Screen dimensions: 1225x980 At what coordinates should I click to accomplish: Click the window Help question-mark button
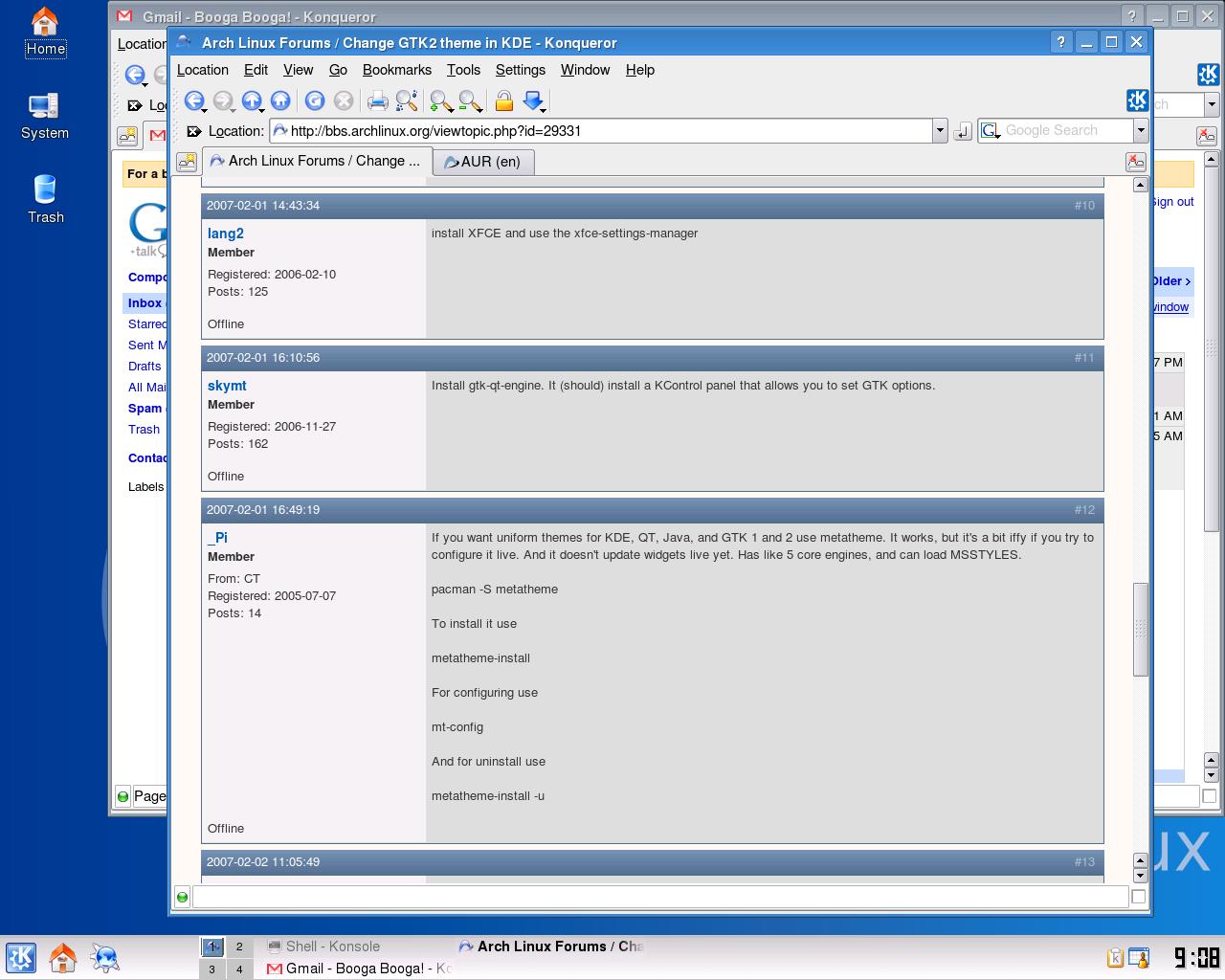point(1060,42)
